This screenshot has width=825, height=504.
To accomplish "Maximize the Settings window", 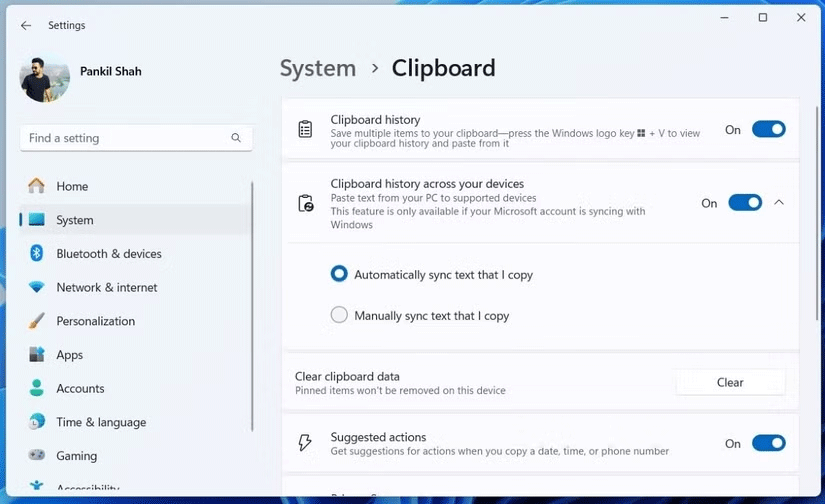I will pos(762,17).
